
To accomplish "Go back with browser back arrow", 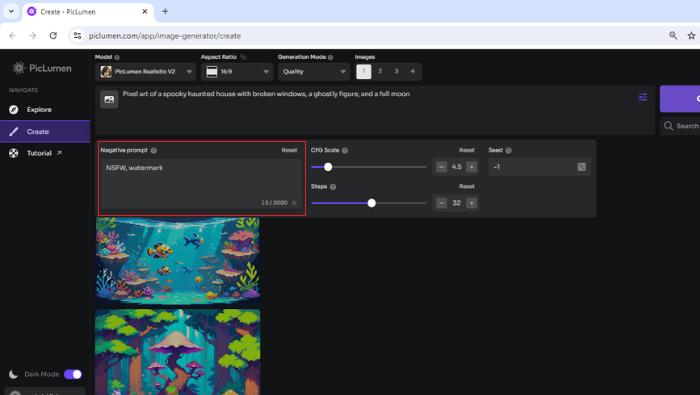I will coord(12,36).
